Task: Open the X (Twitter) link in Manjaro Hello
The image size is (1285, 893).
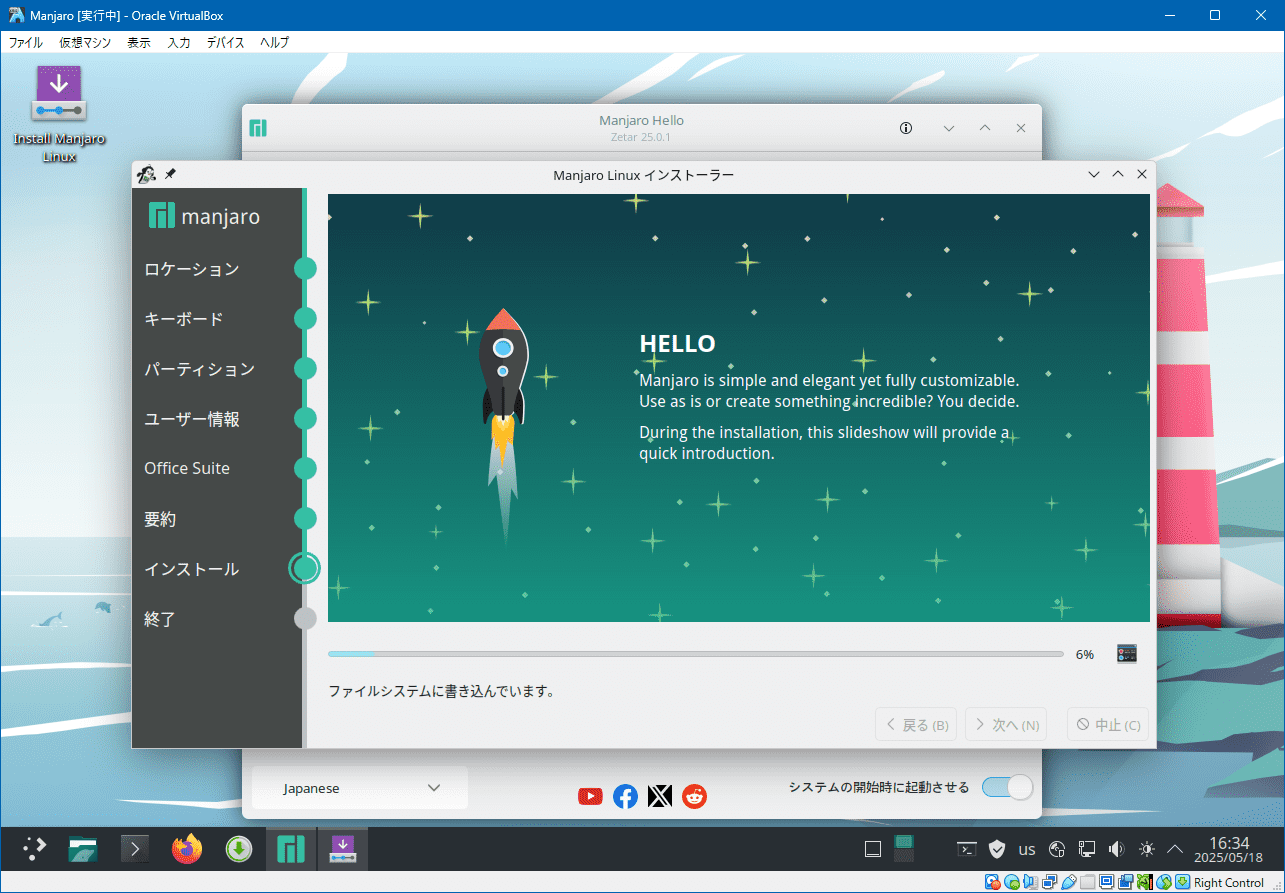Action: click(x=659, y=796)
